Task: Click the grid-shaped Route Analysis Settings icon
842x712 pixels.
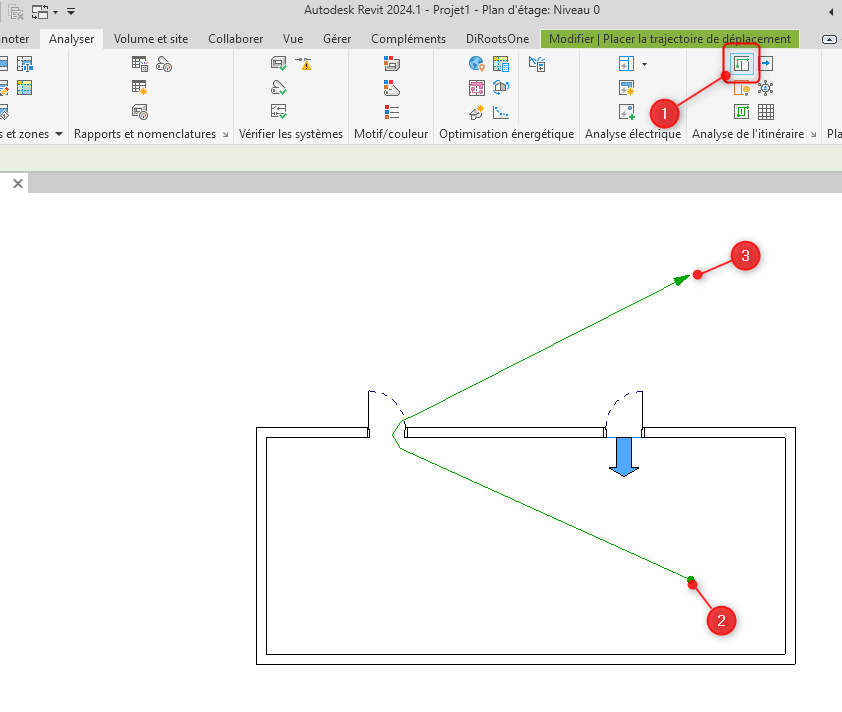Action: 766,111
